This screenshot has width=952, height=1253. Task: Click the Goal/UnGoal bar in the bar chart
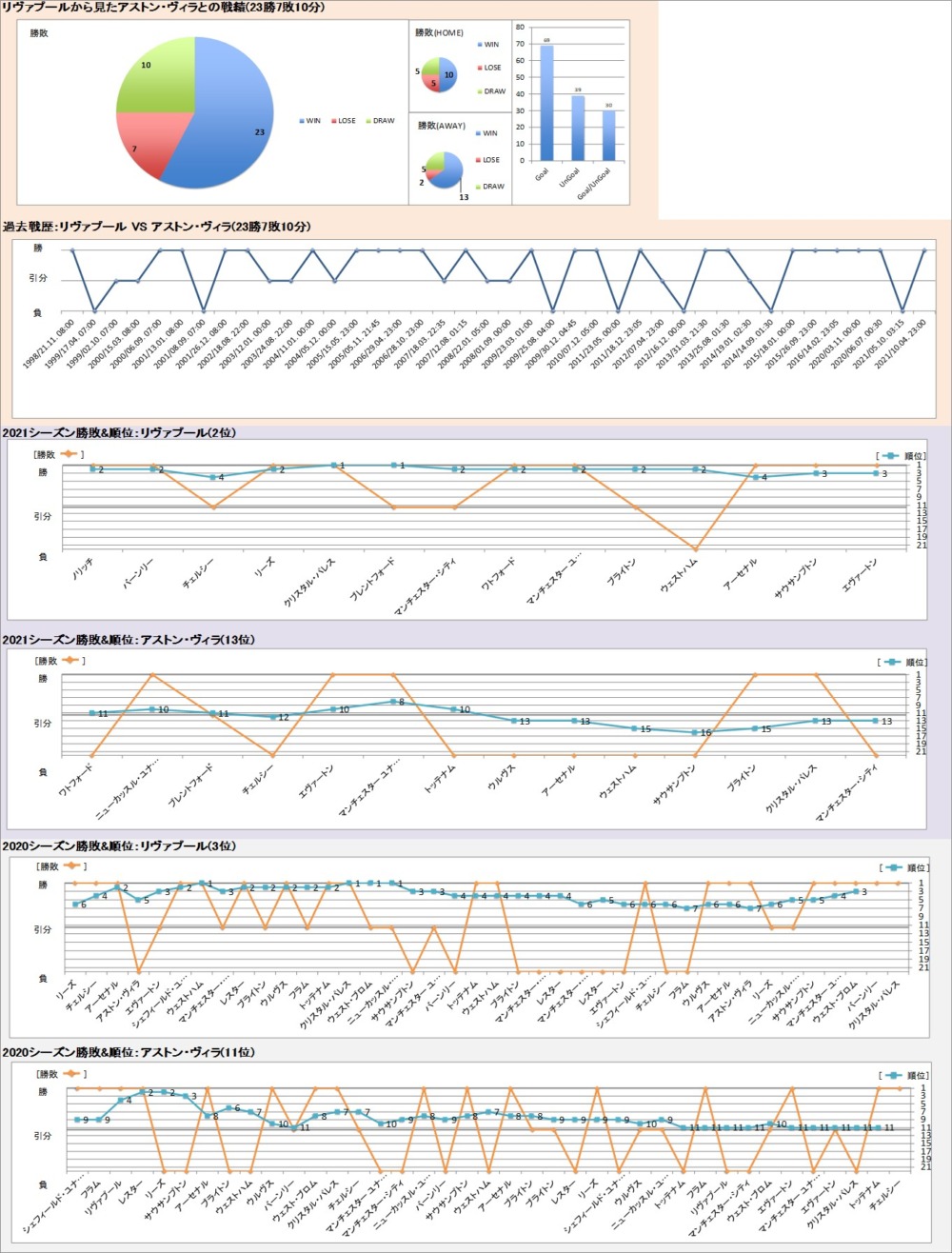tap(608, 135)
